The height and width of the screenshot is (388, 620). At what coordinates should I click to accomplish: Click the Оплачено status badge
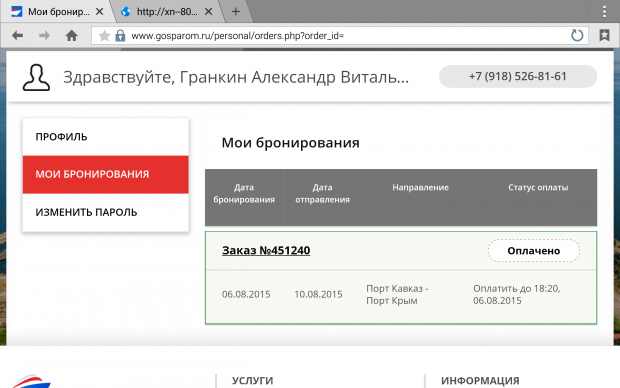[534, 251]
